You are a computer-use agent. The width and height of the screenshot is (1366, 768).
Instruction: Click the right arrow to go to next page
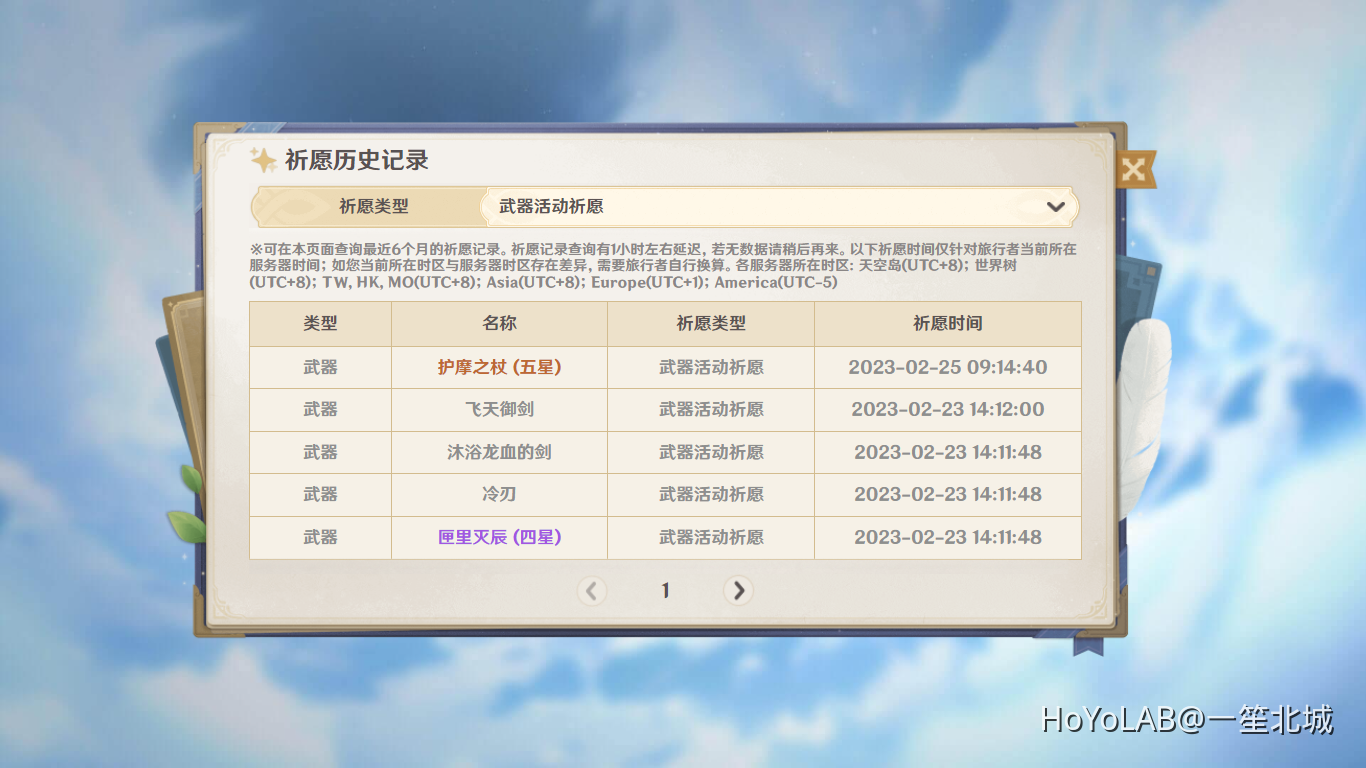coord(738,591)
